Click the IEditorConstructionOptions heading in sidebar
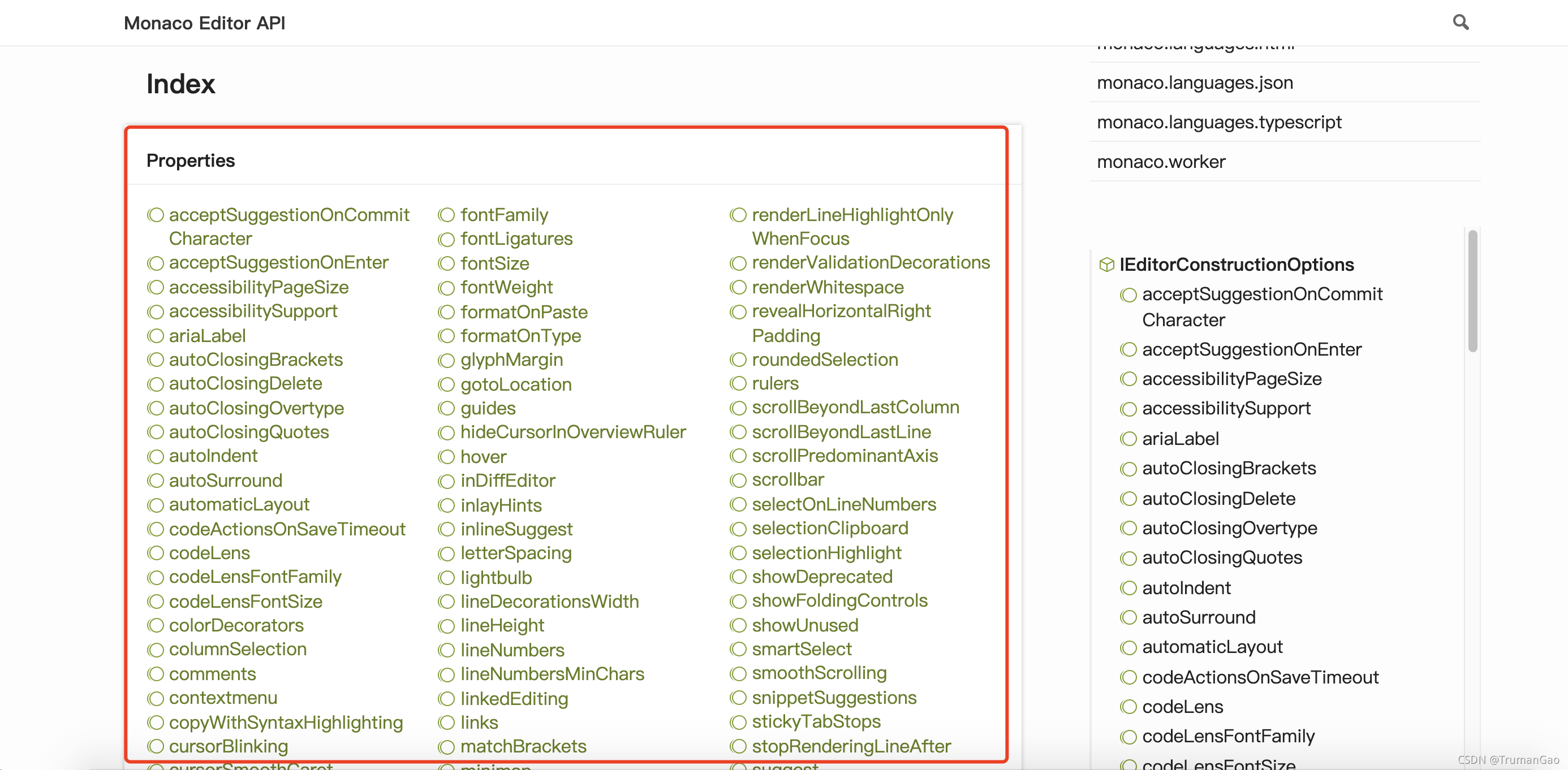1568x770 pixels. point(1235,265)
